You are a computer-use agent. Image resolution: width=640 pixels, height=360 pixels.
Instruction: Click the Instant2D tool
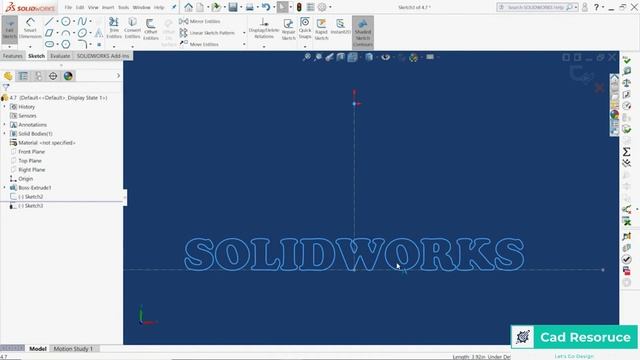click(340, 27)
